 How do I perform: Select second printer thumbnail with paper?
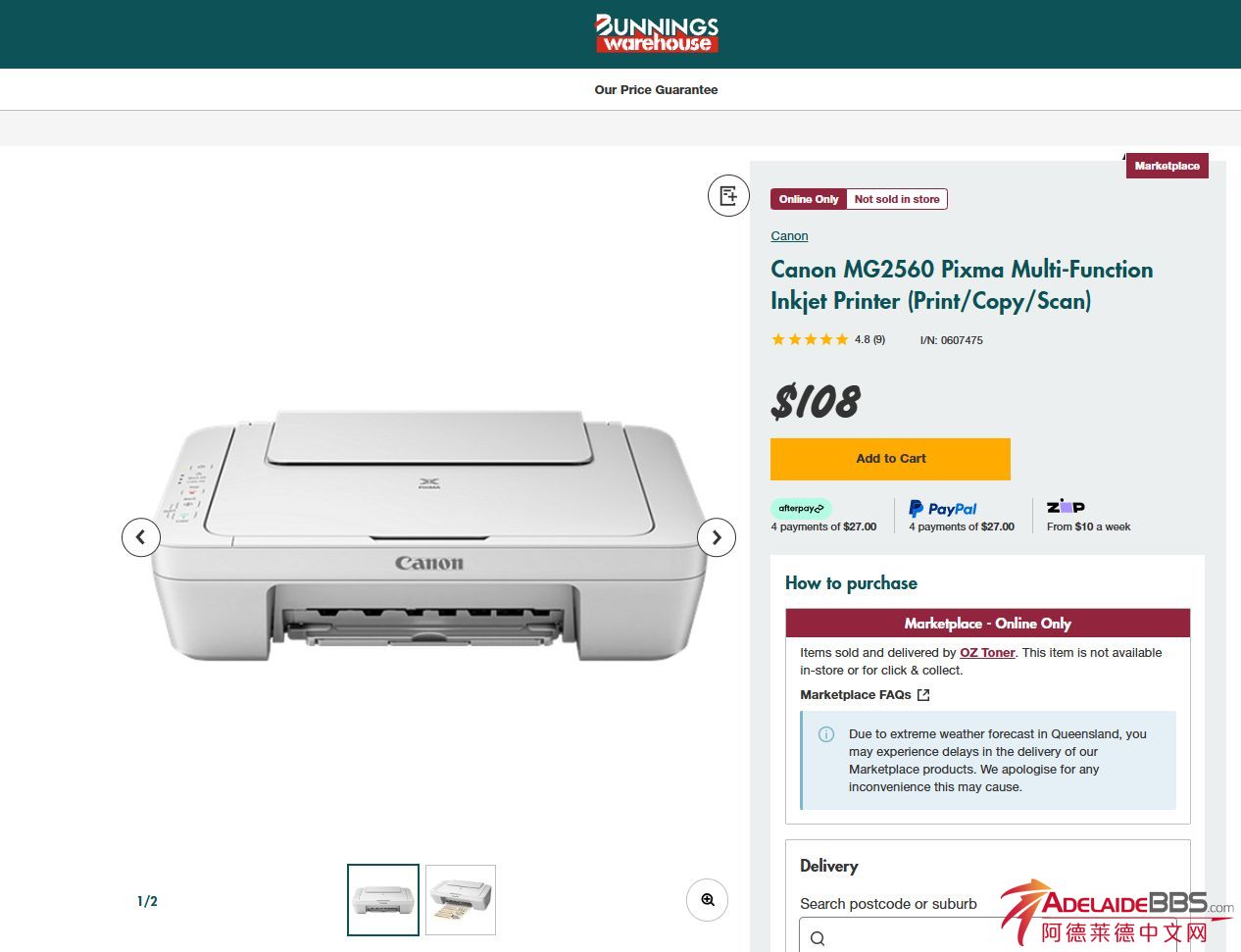[461, 899]
